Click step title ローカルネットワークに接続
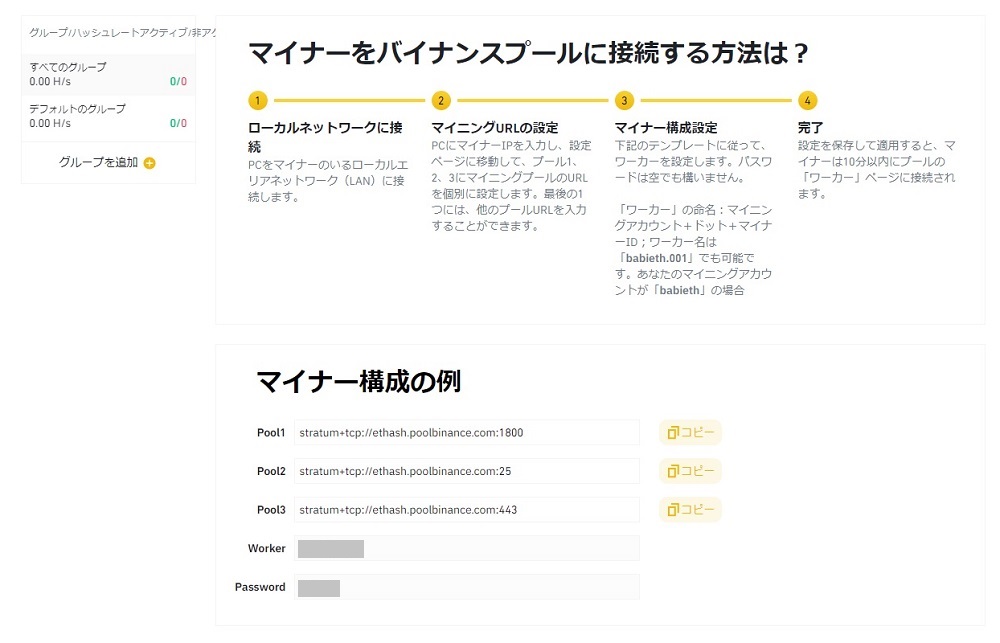The height and width of the screenshot is (643, 1000). (x=325, y=137)
